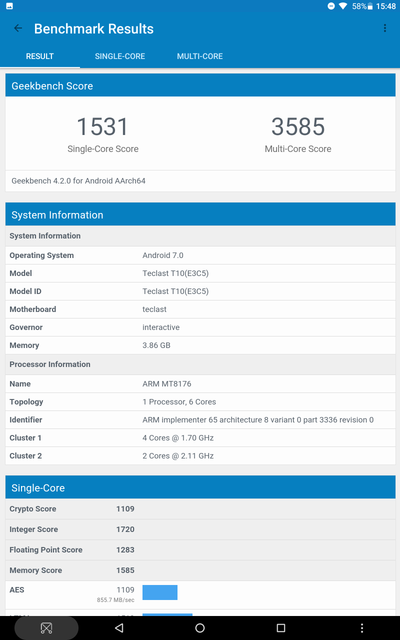Image resolution: width=400 pixels, height=640 pixels.
Task: Select the Model row value Teclast T10(E3C5)
Action: coord(176,273)
